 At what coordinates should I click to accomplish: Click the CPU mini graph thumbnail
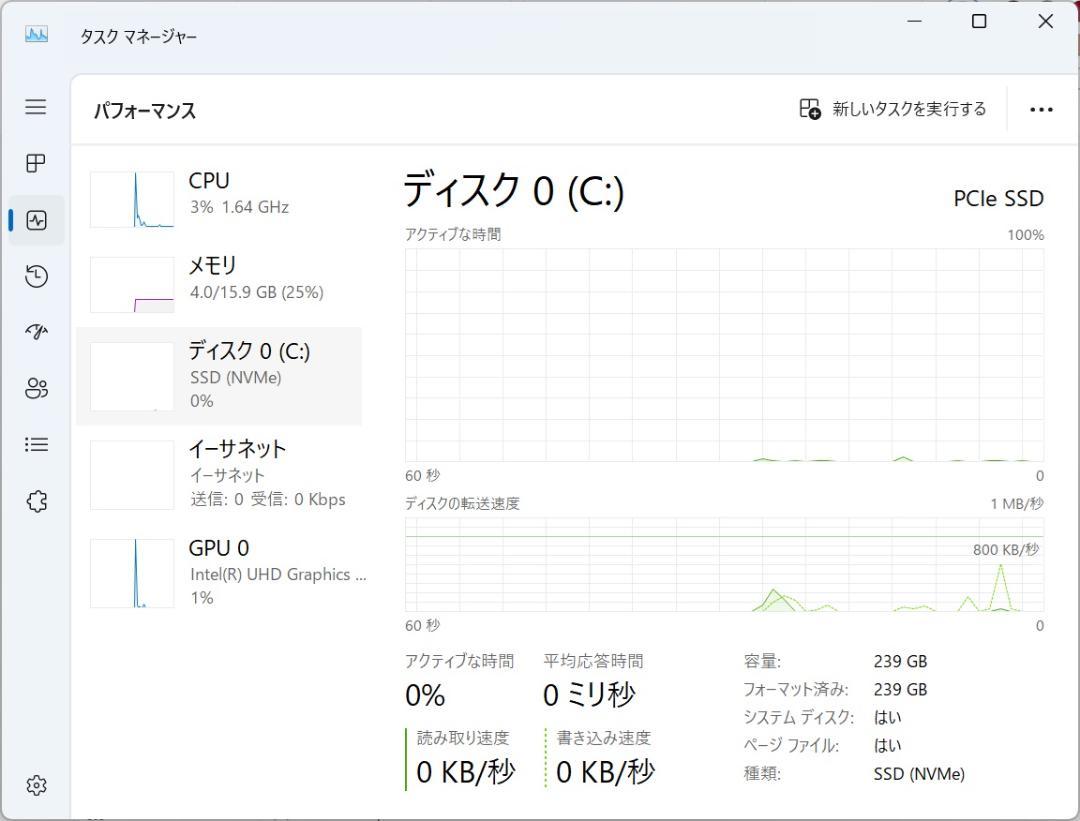132,200
